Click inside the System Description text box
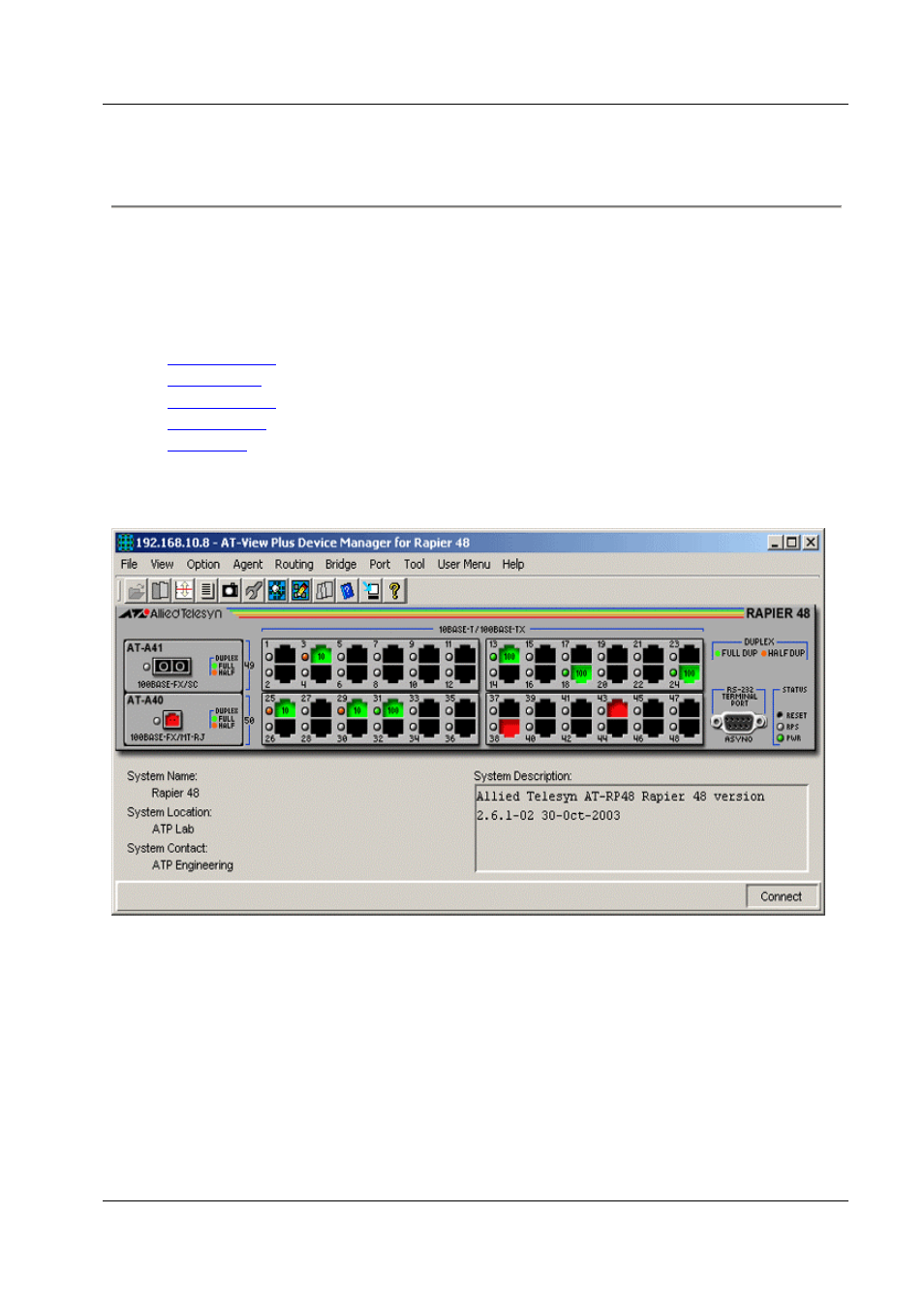The width and height of the screenshot is (924, 1308). 641,828
